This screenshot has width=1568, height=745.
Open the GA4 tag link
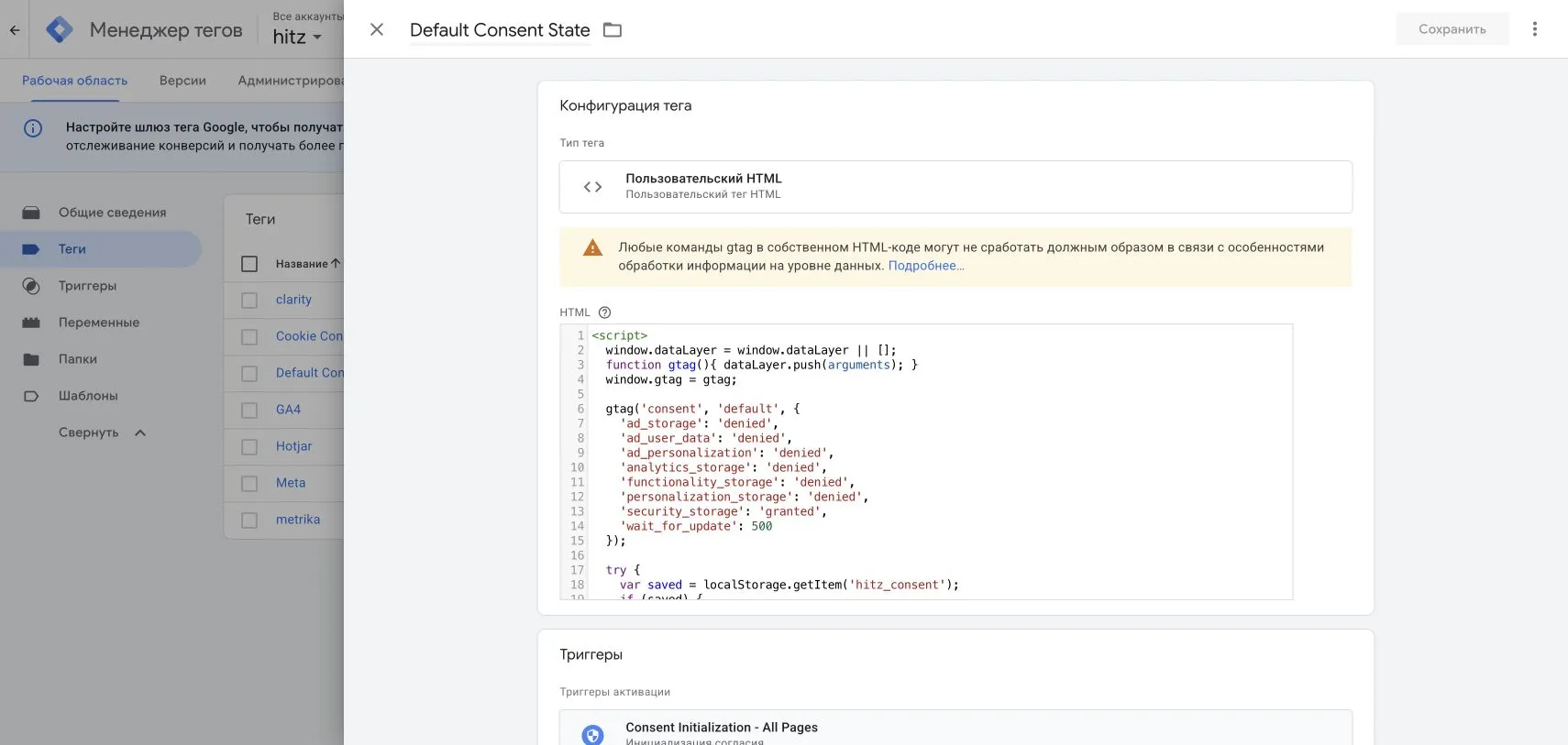click(x=288, y=410)
